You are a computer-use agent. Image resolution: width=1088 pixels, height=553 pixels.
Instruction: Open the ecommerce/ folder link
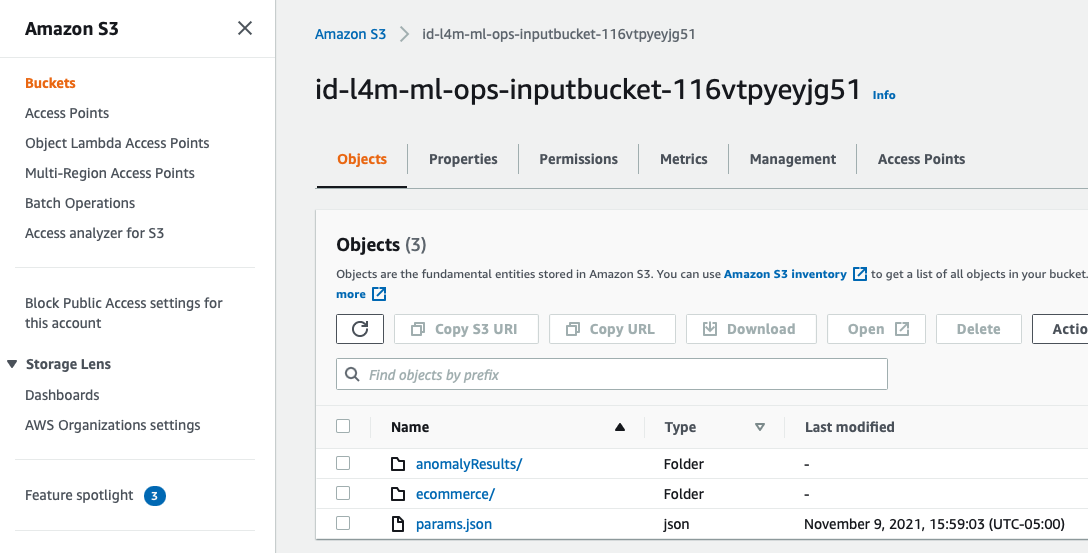[455, 494]
